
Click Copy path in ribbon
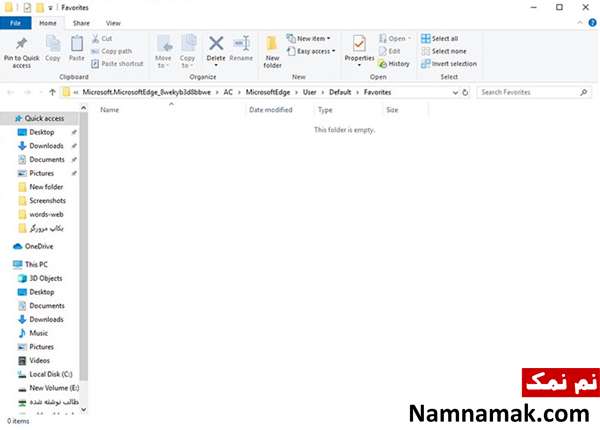click(112, 51)
